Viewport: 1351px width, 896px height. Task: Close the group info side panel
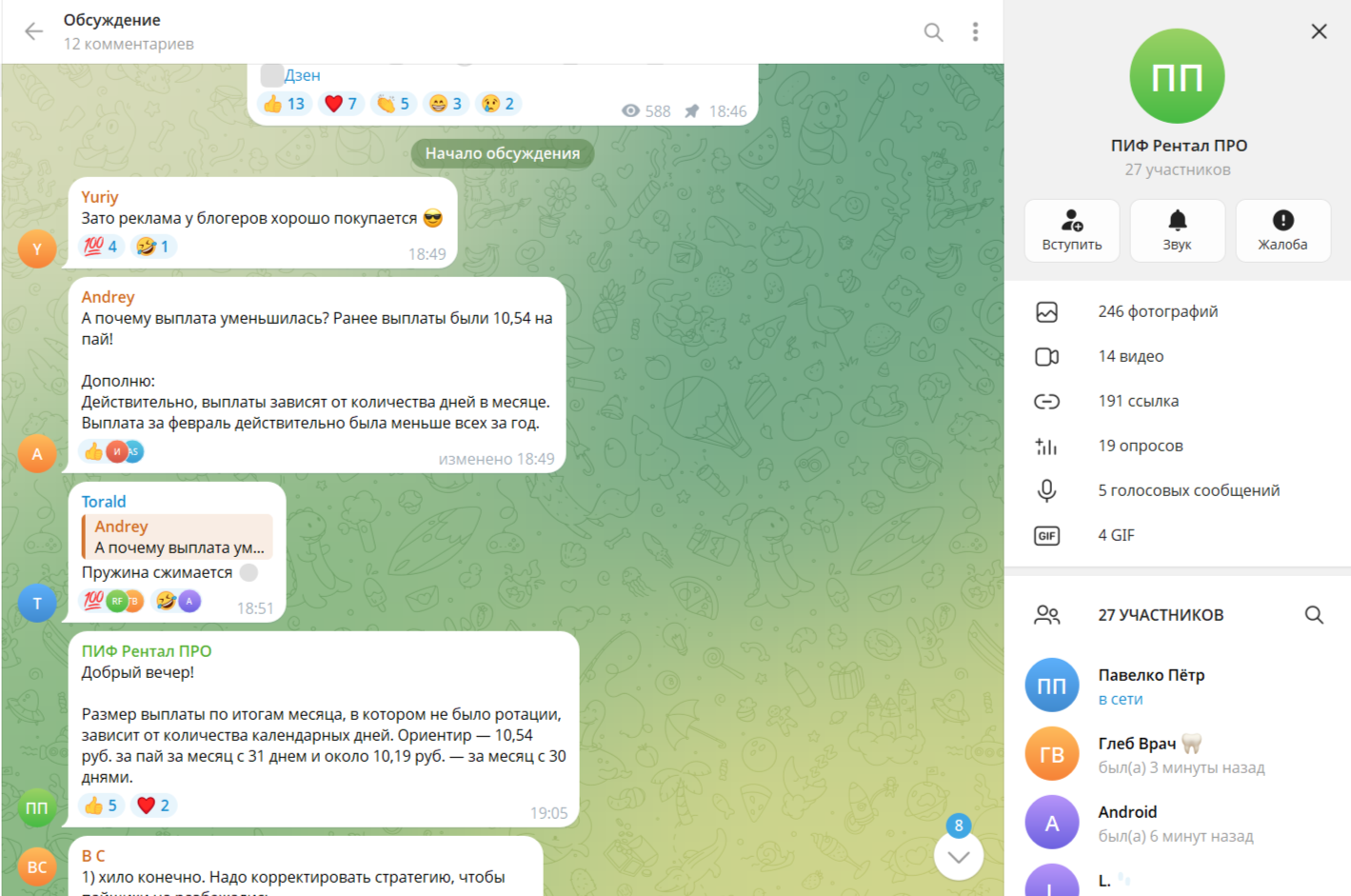coord(1319,31)
